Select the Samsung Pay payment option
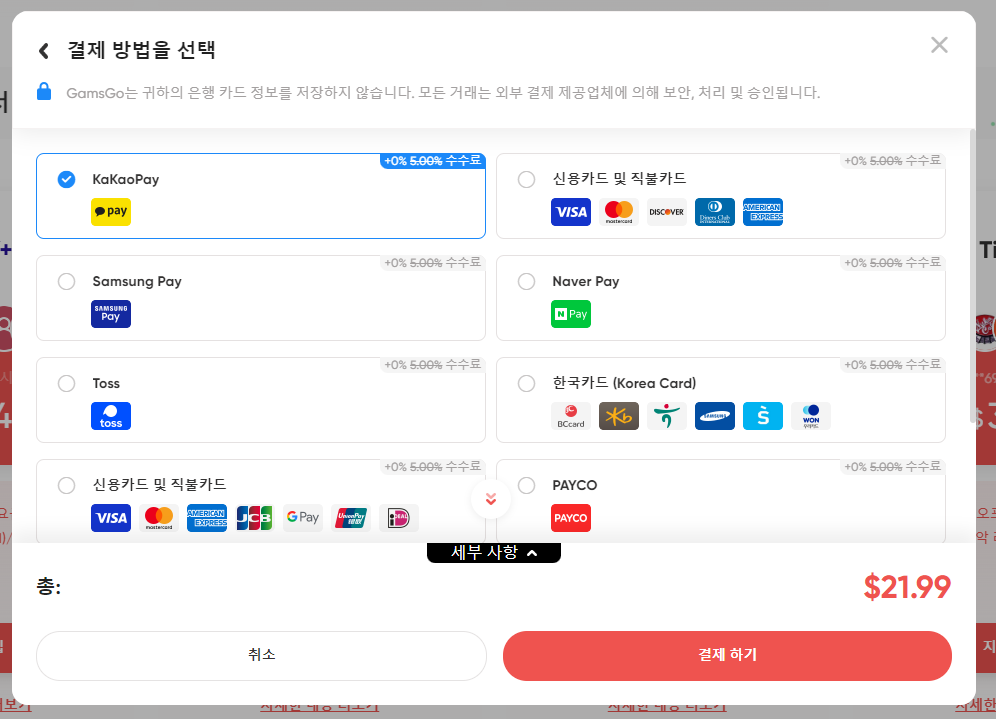Screen dimensions: 996x719 pos(66,281)
